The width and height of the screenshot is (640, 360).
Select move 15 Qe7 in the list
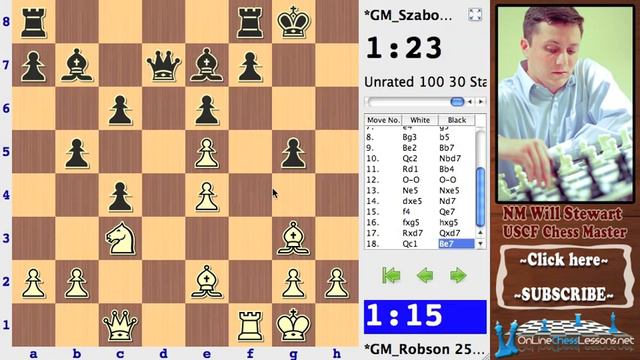[x=447, y=212]
